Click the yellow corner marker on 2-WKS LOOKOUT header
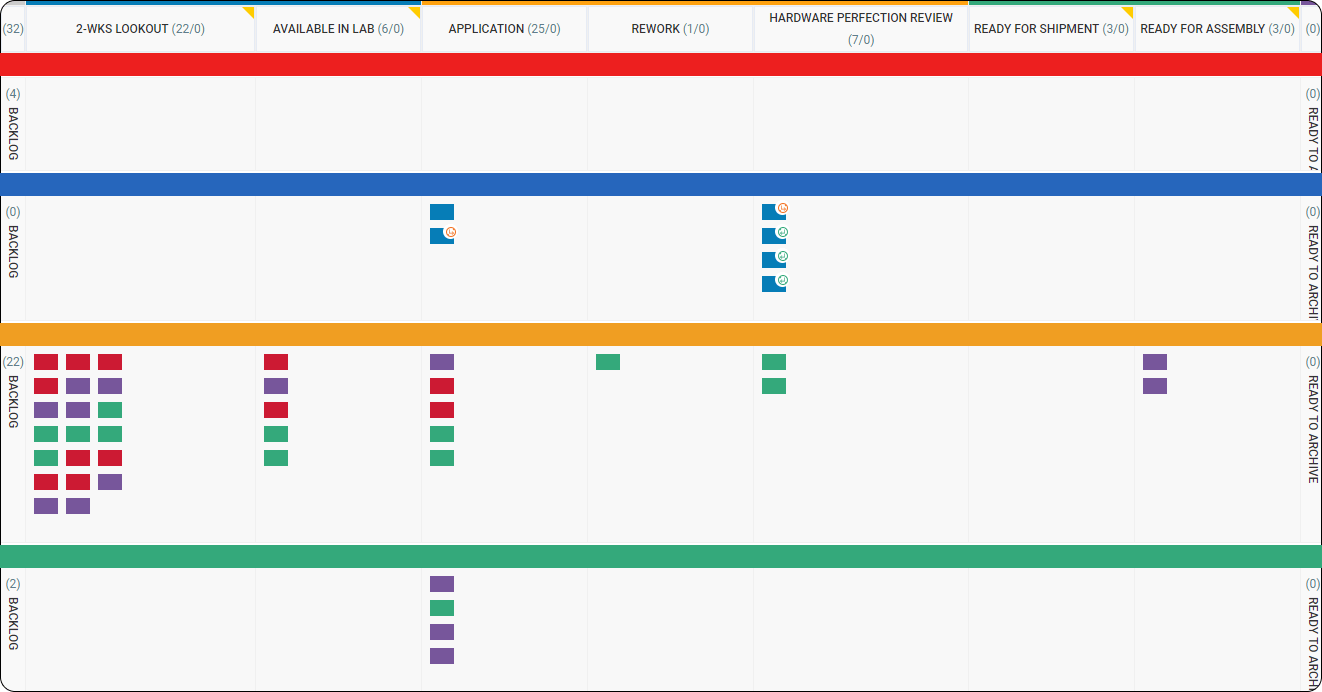1322x692 pixels. pos(249,8)
